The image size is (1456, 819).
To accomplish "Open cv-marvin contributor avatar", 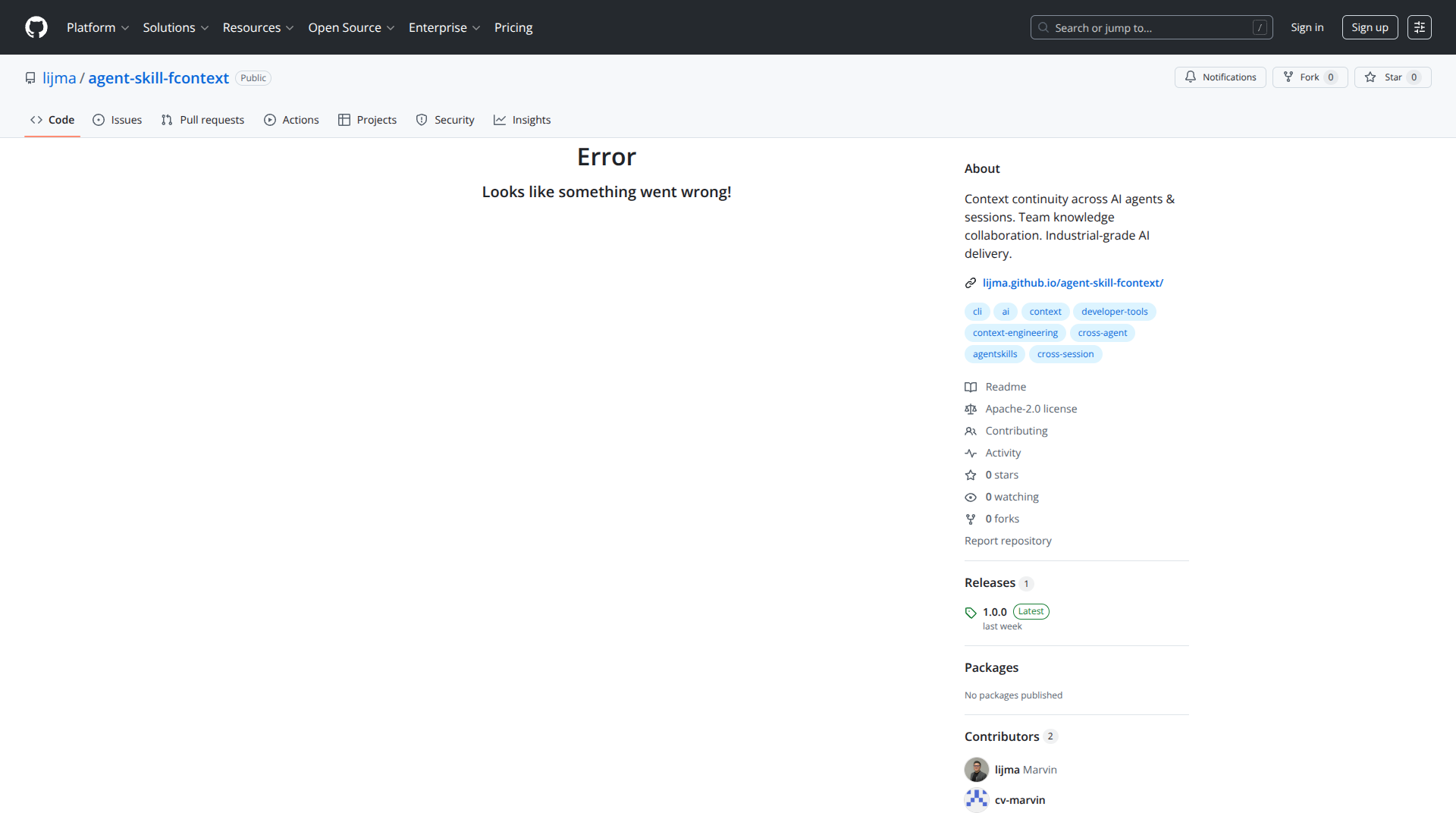I will click(x=976, y=800).
